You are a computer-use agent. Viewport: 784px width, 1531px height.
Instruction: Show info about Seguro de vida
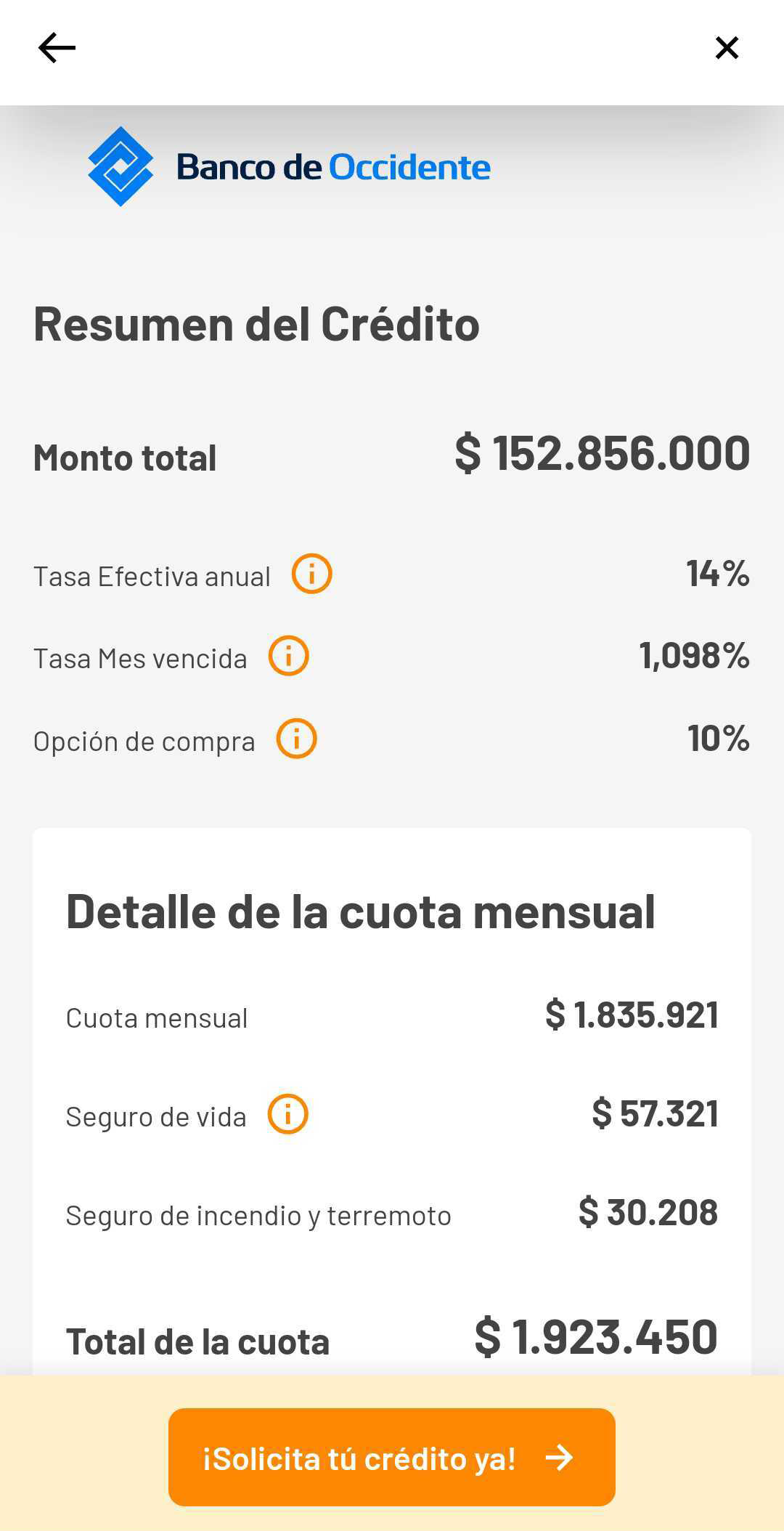288,1114
